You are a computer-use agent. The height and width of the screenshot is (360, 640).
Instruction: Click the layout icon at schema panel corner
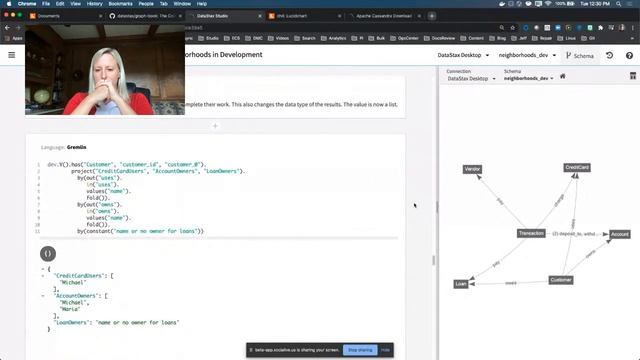click(x=633, y=76)
